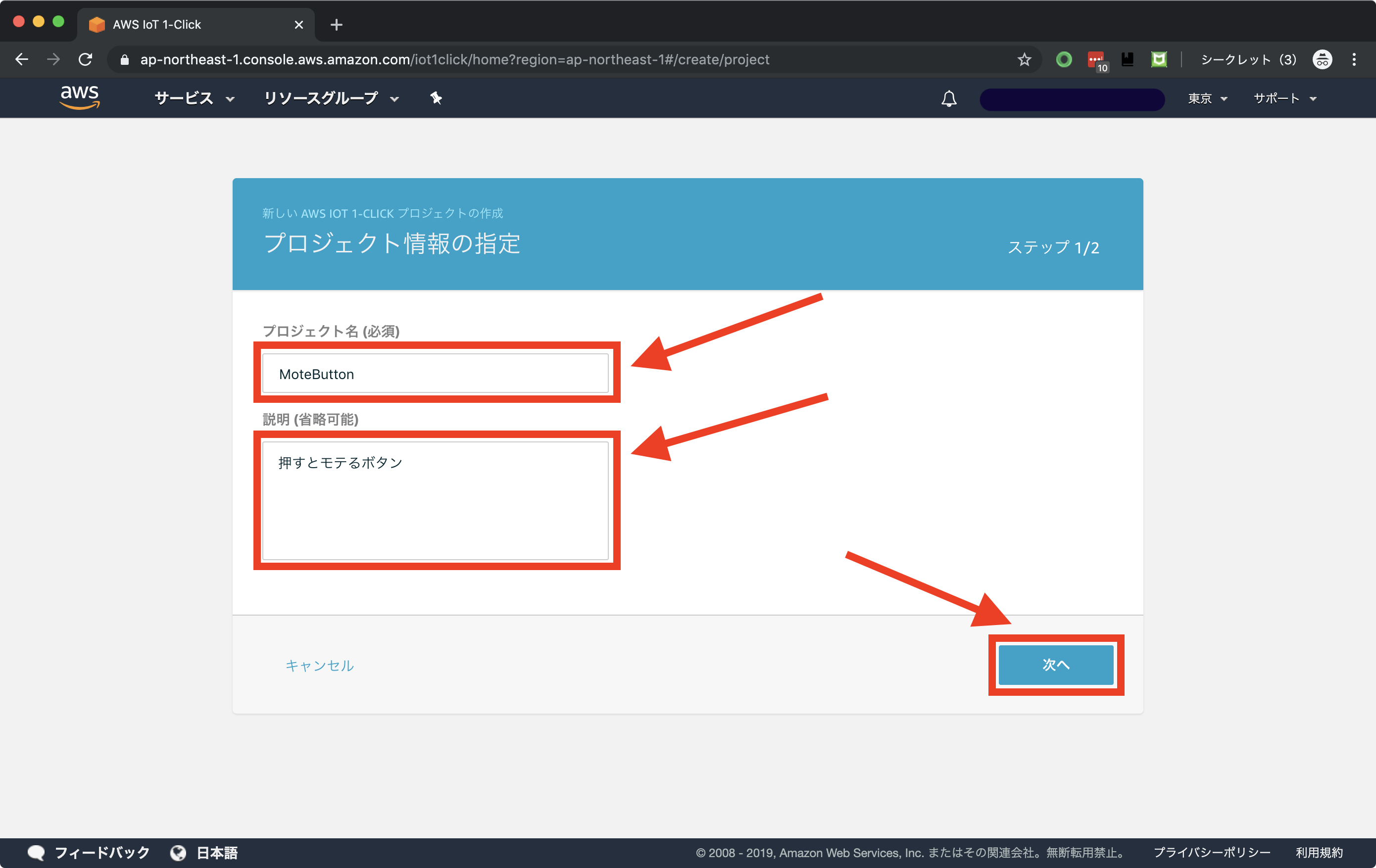Viewport: 1376px width, 868px height.
Task: Click the 次へ next button
Action: pyautogui.click(x=1056, y=665)
